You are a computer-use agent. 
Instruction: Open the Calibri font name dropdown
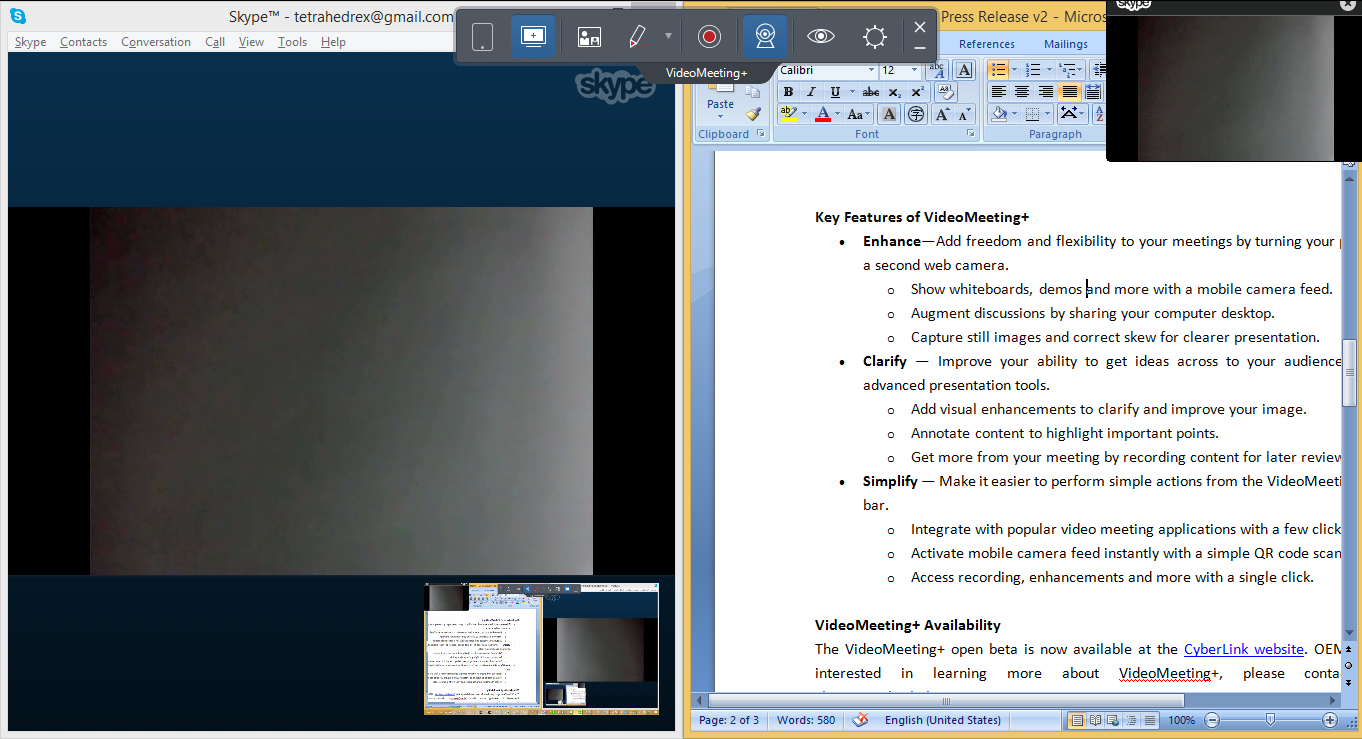coord(869,70)
